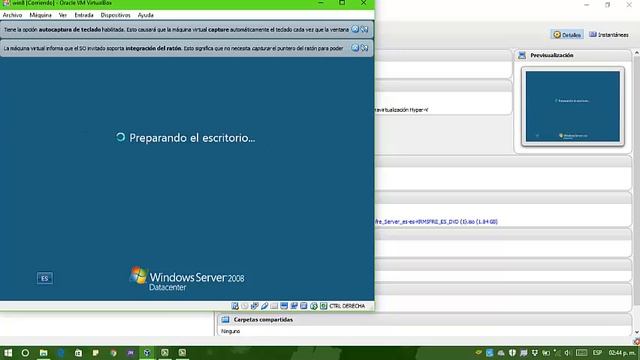
Task: Open the Archivo menu in the VM window
Action: coord(12,15)
